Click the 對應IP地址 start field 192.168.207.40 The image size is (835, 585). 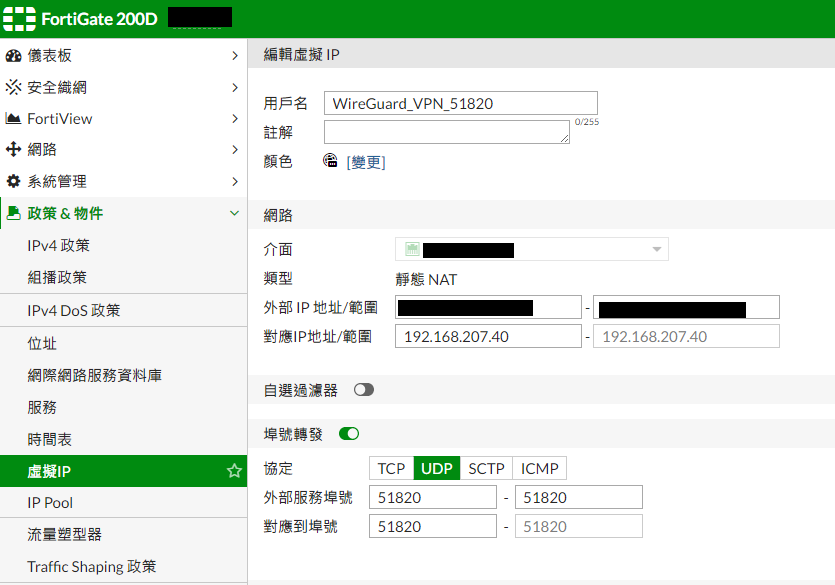pos(488,336)
